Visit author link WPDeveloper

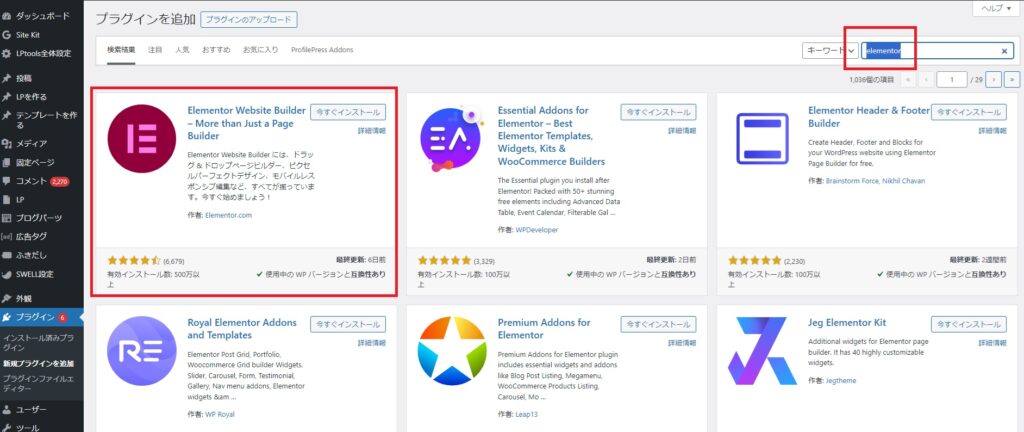(537, 230)
